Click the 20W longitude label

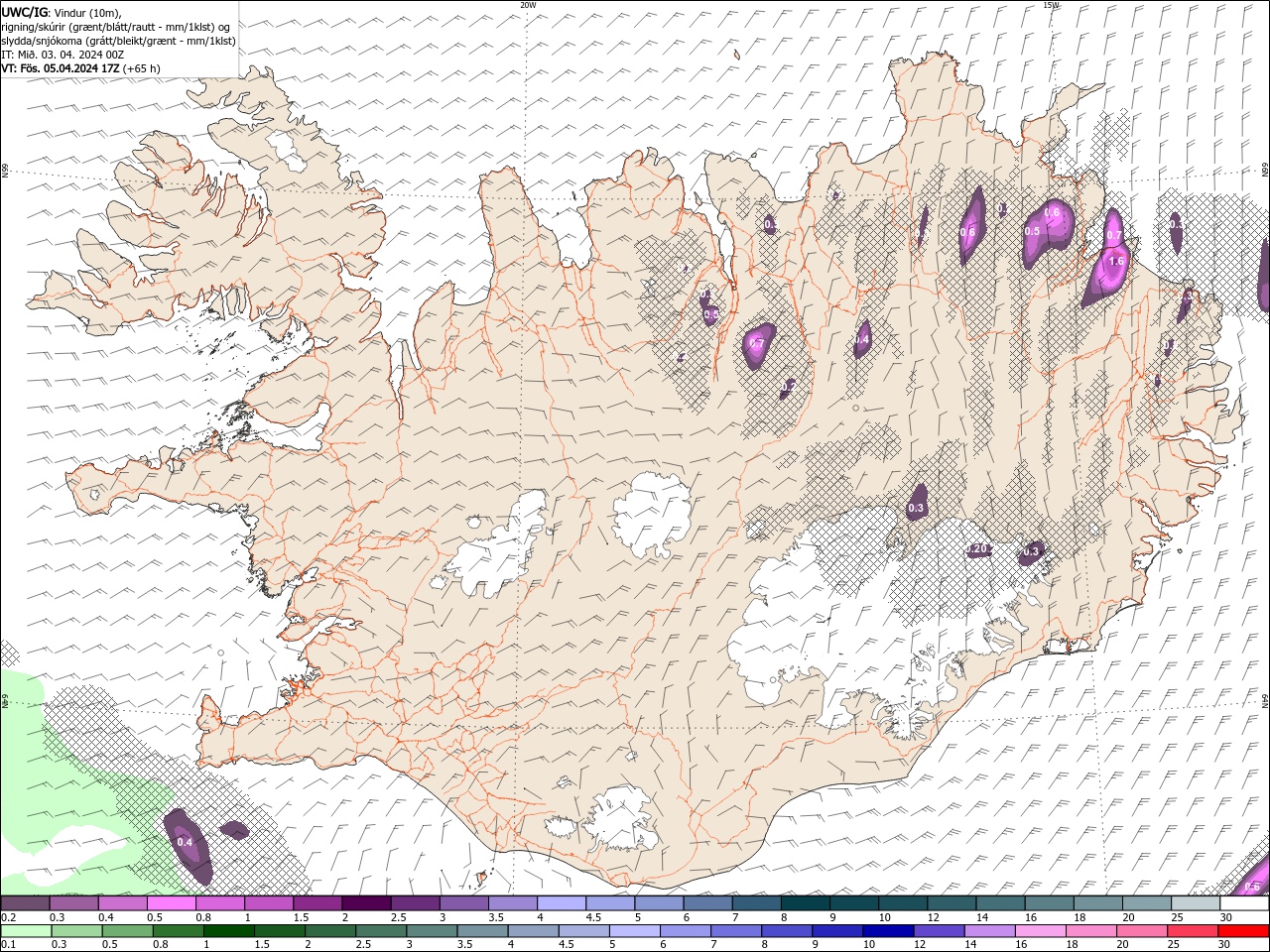coord(528,5)
